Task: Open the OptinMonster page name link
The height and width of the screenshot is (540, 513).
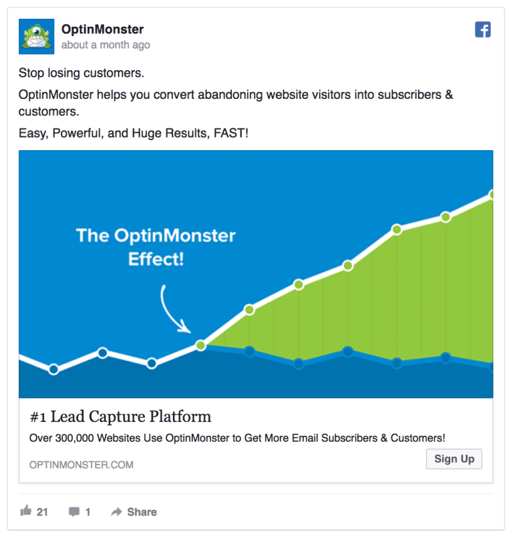Action: pos(103,29)
